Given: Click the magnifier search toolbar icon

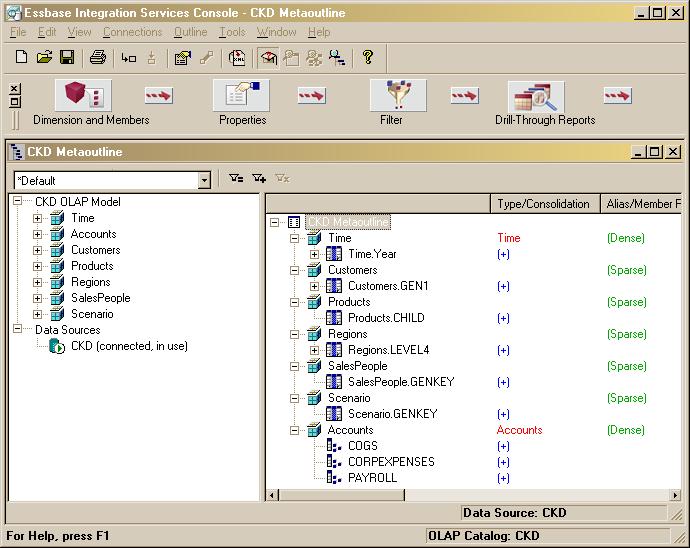Looking at the screenshot, I should coord(337,58).
